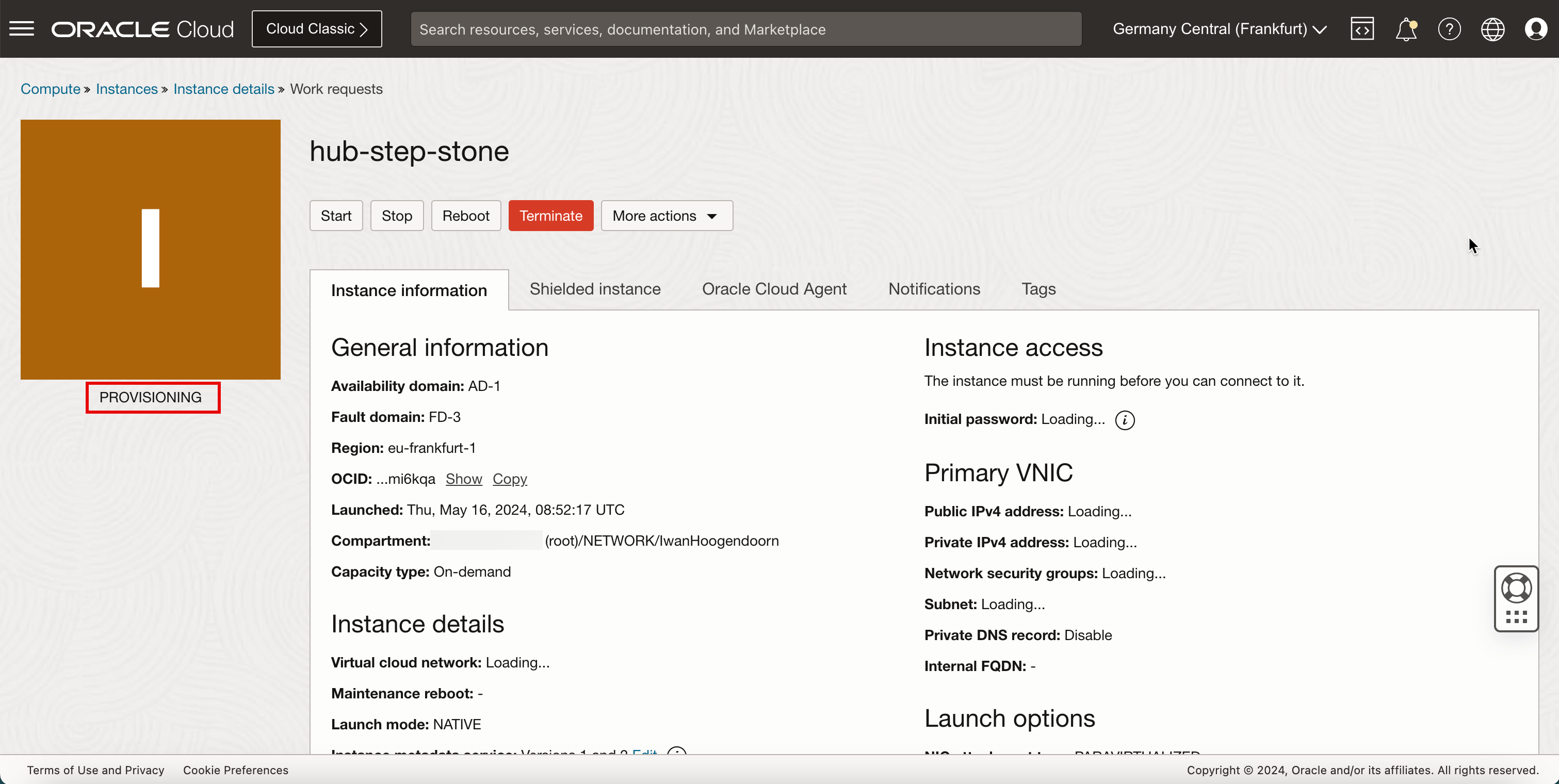
Task: Click the Cloud Shell icon in the top bar
Action: 1361,29
